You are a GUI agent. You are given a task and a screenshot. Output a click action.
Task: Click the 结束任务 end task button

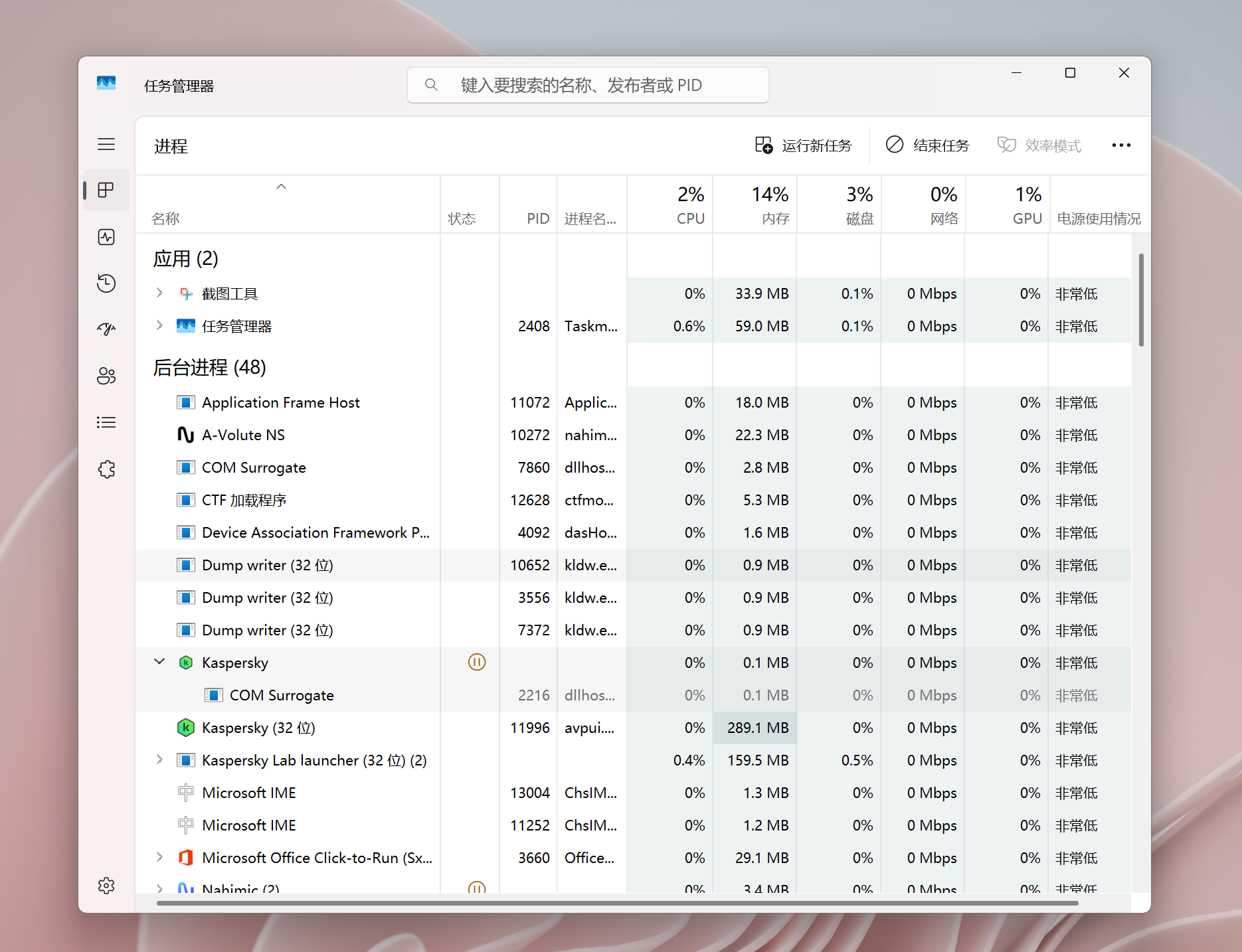[x=928, y=145]
